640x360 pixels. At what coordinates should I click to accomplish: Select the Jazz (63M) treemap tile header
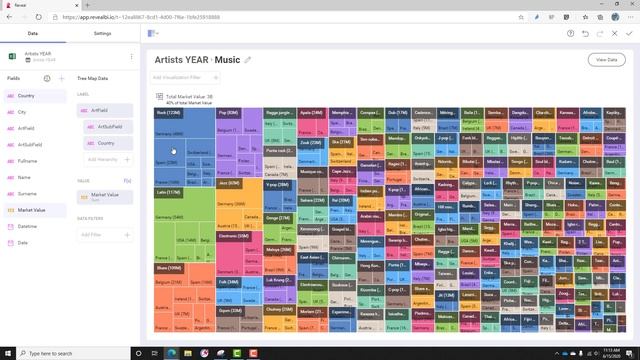pos(229,183)
